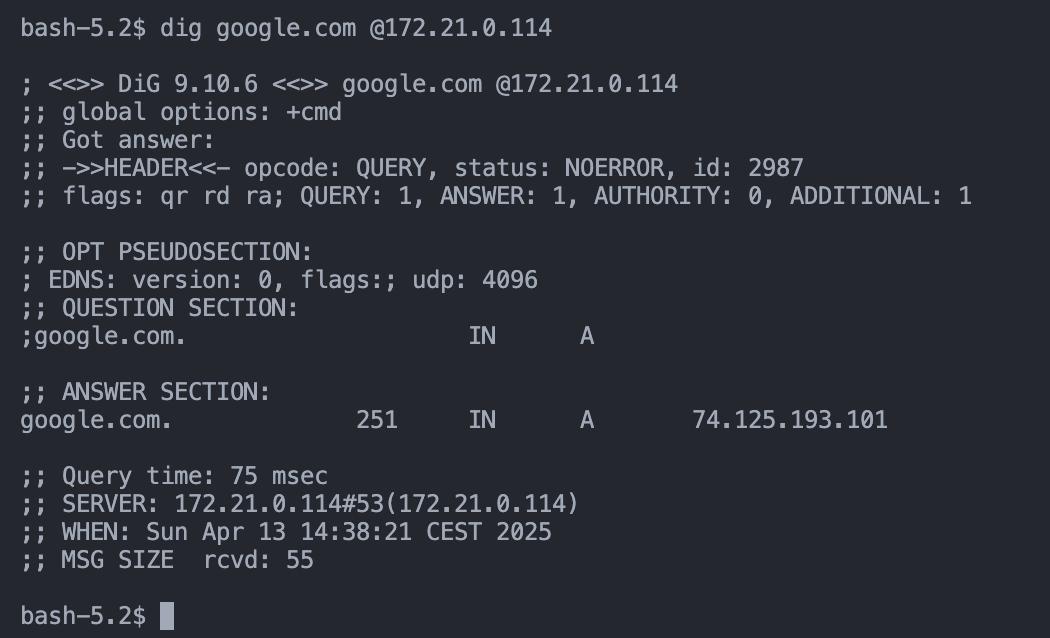Click the ADDITIONAL: 1 flag count

[x=881, y=196]
